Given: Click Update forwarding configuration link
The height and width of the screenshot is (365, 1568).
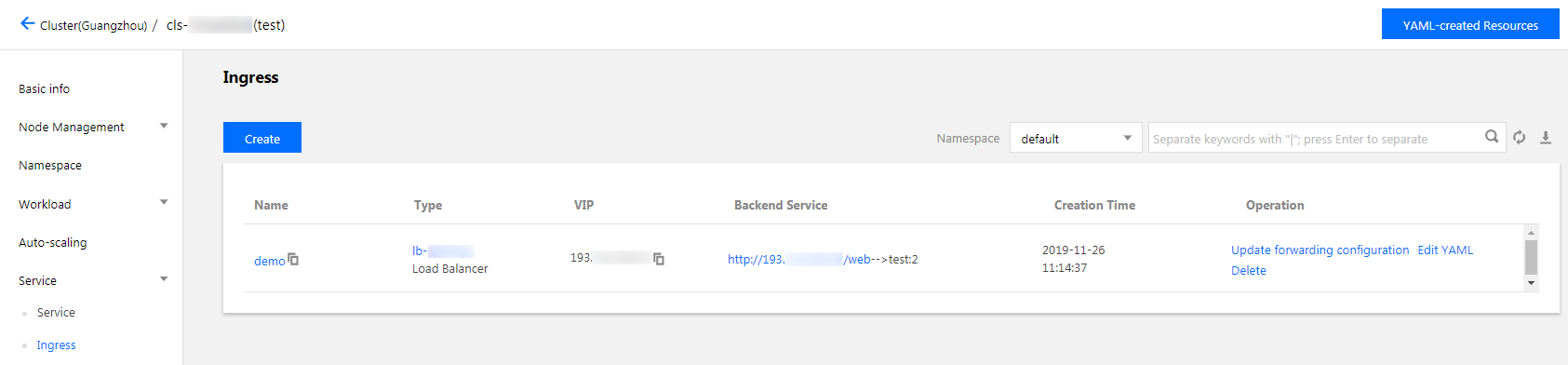Looking at the screenshot, I should tap(1320, 250).
